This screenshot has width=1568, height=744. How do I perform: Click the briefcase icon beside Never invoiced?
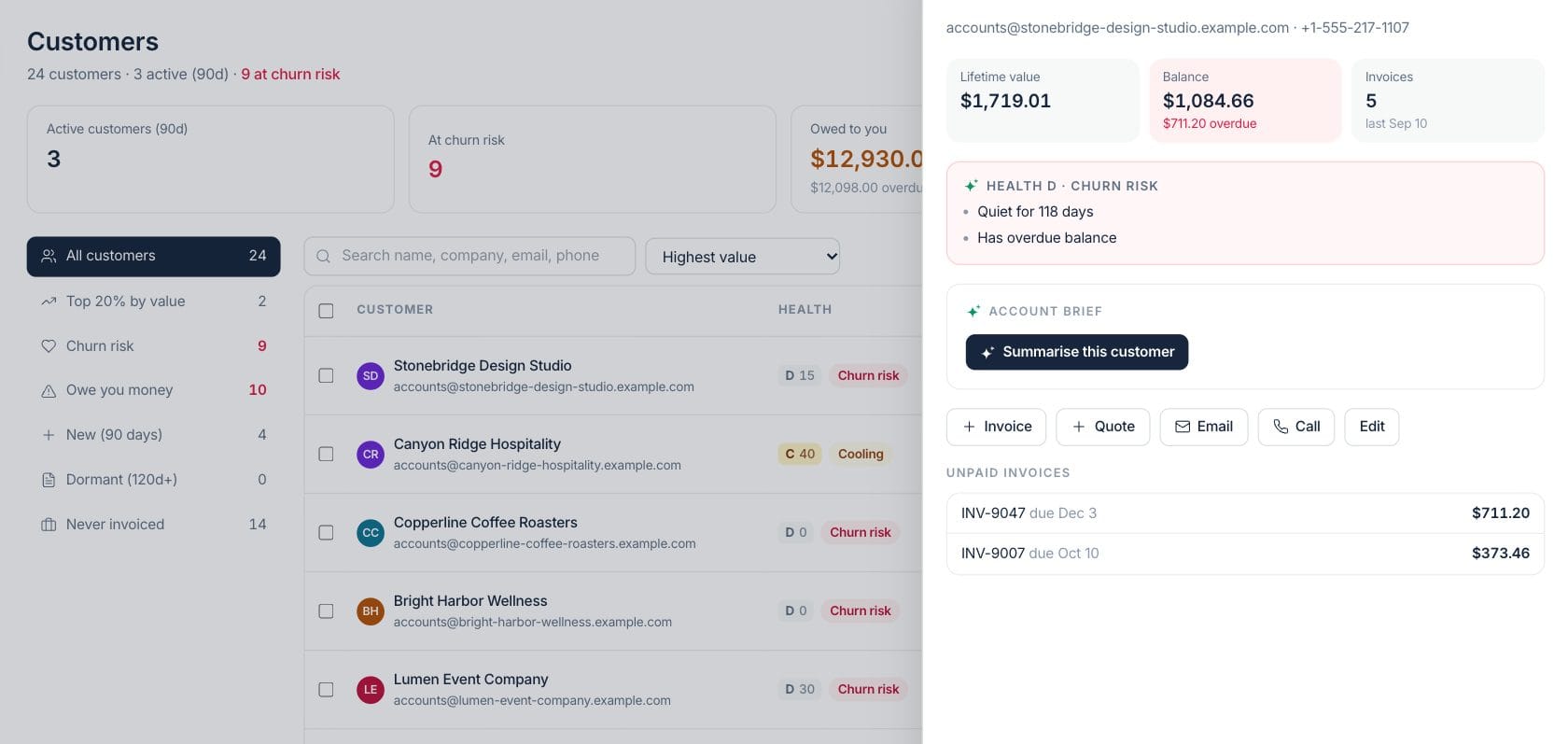coord(49,525)
